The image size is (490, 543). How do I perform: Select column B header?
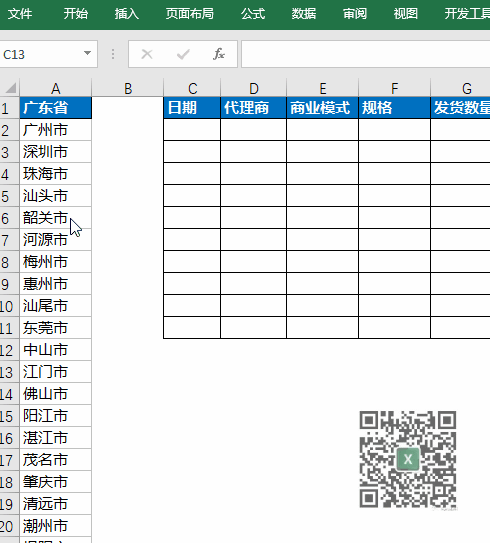pyautogui.click(x=128, y=88)
